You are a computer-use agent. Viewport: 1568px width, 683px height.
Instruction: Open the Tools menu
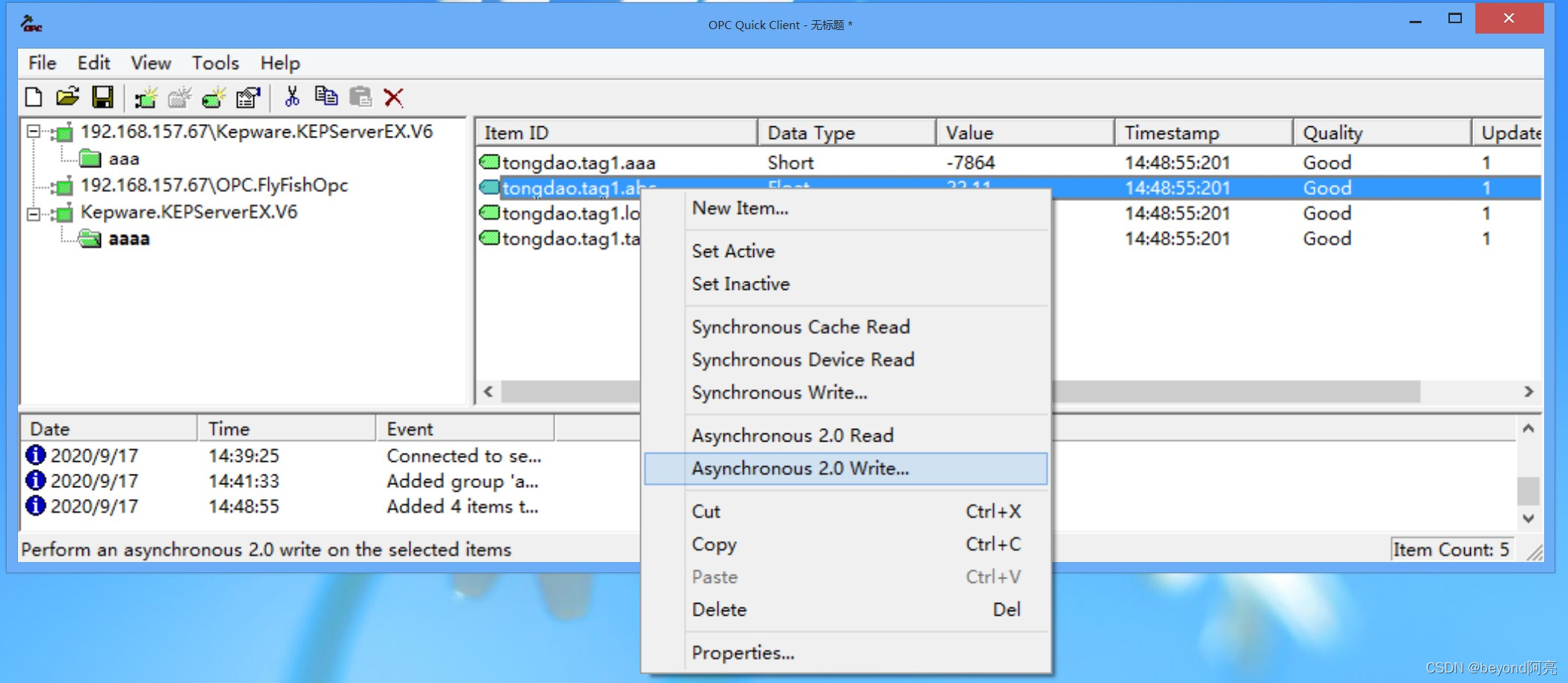[215, 63]
